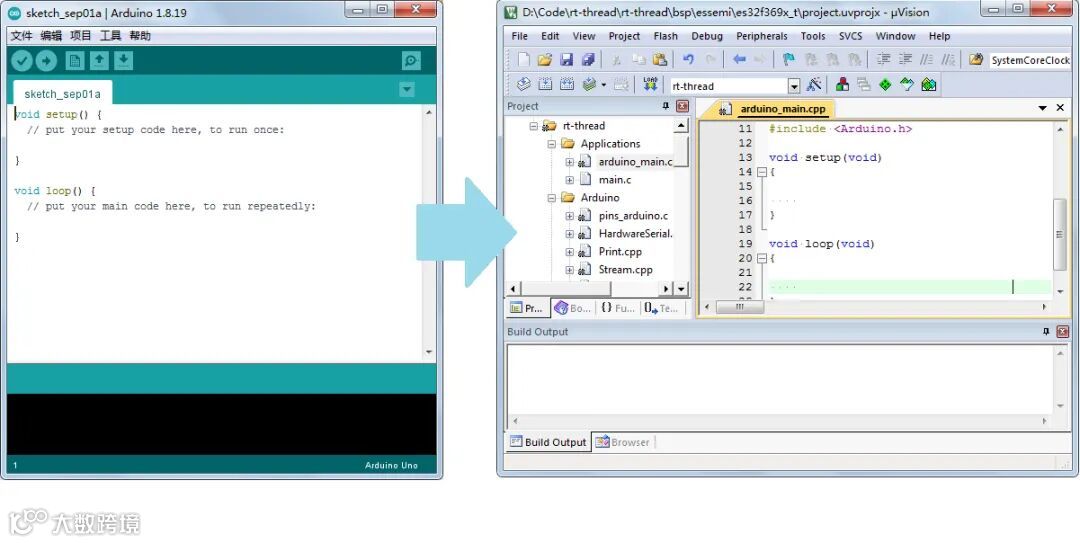Open Options for Target wand icon

[814, 85]
